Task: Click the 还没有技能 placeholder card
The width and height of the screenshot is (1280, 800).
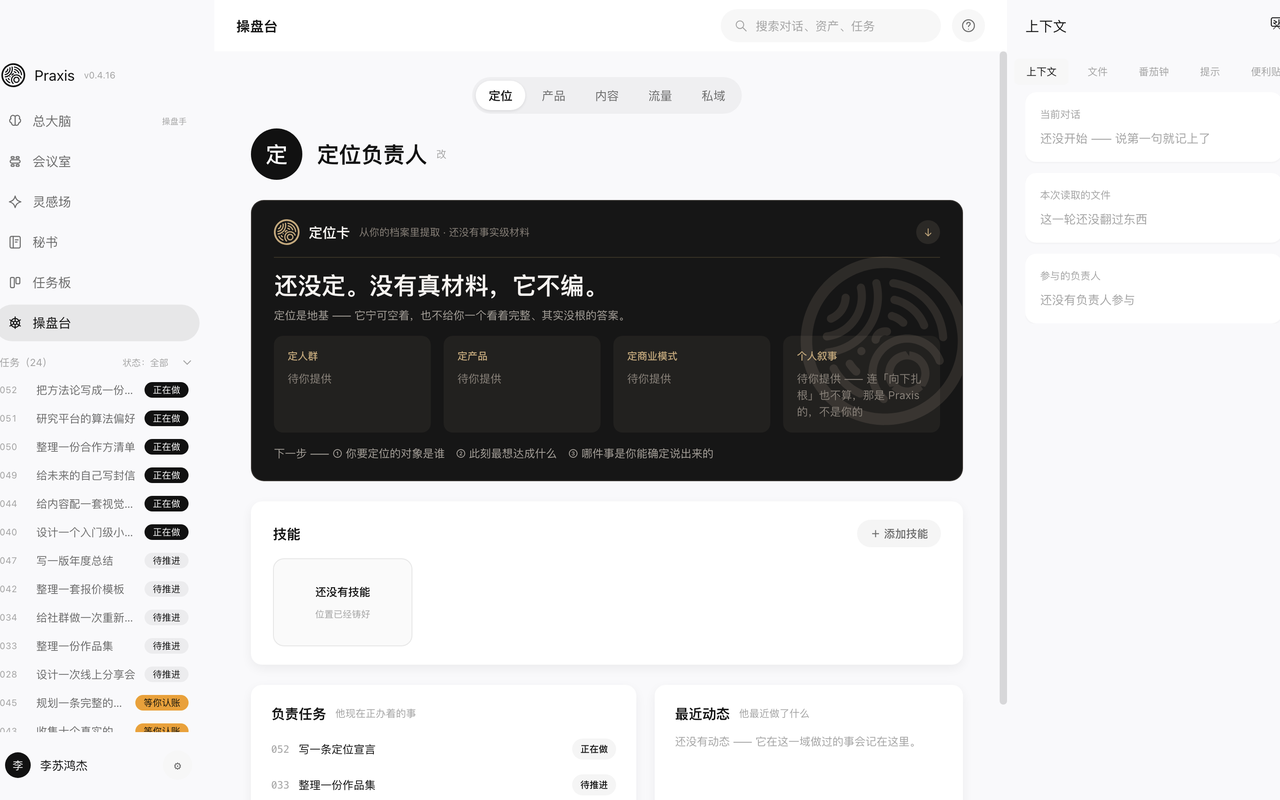Action: coord(343,602)
